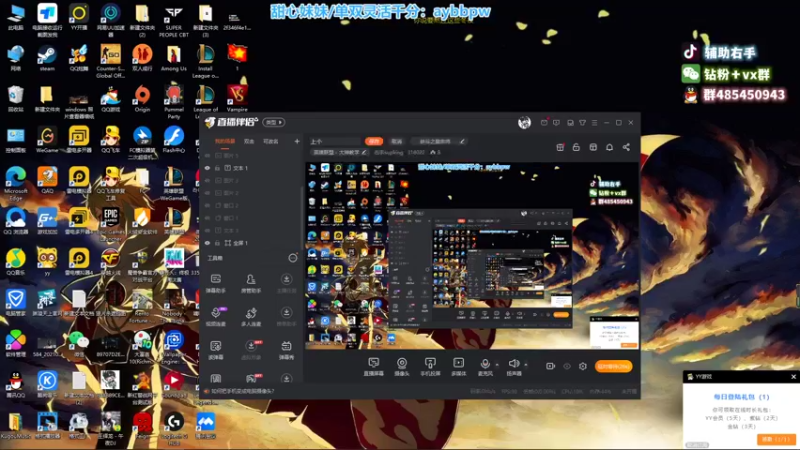
Task: Add 摄像头 camera source
Action: tap(402, 366)
